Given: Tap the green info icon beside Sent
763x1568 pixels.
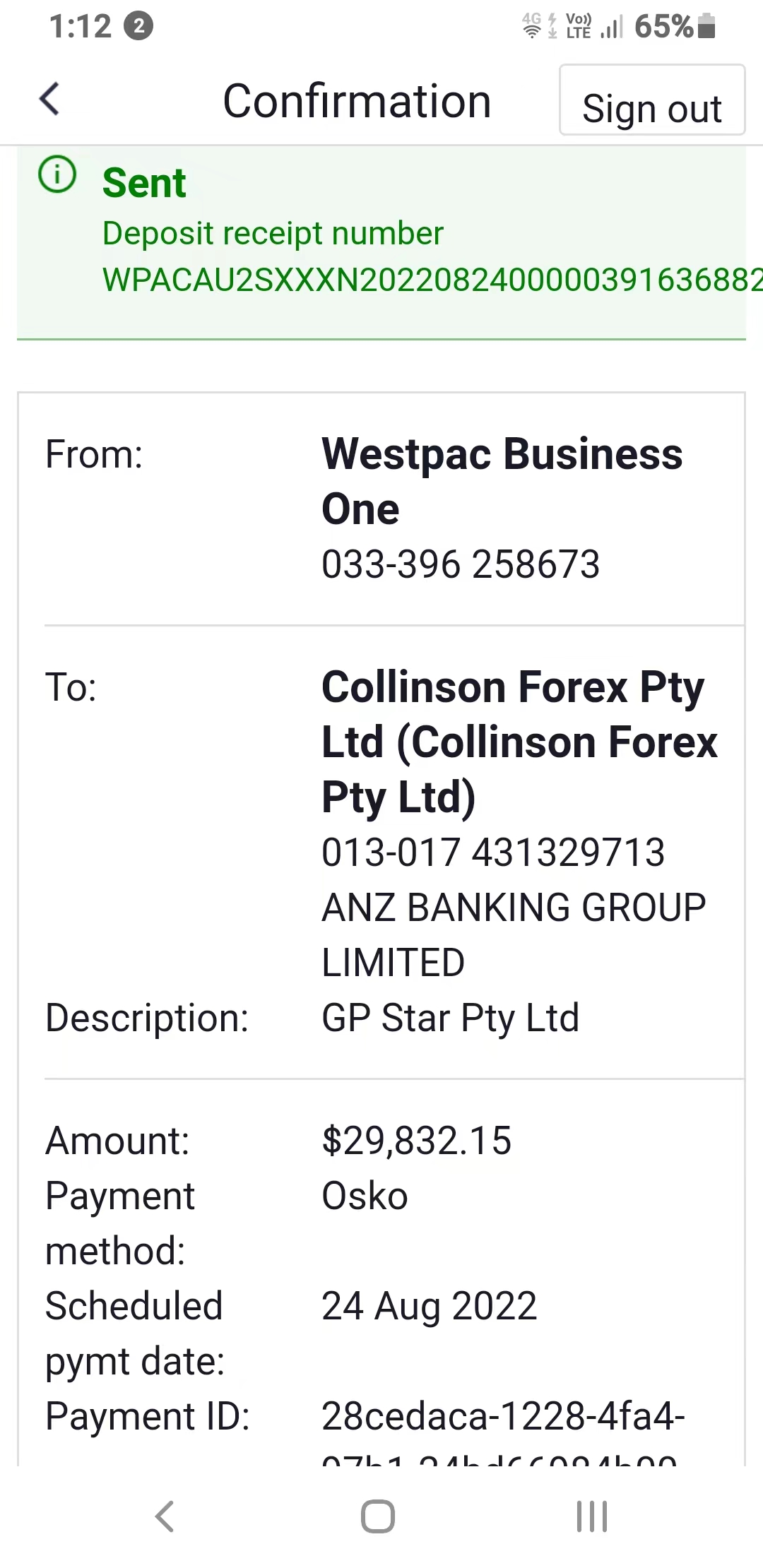Looking at the screenshot, I should (57, 174).
